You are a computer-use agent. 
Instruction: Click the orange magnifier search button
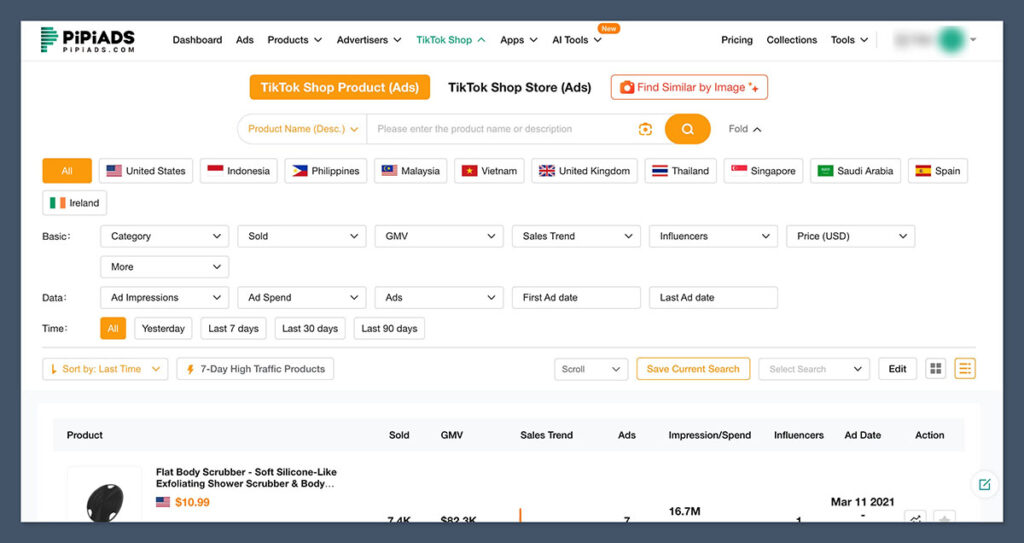(688, 129)
